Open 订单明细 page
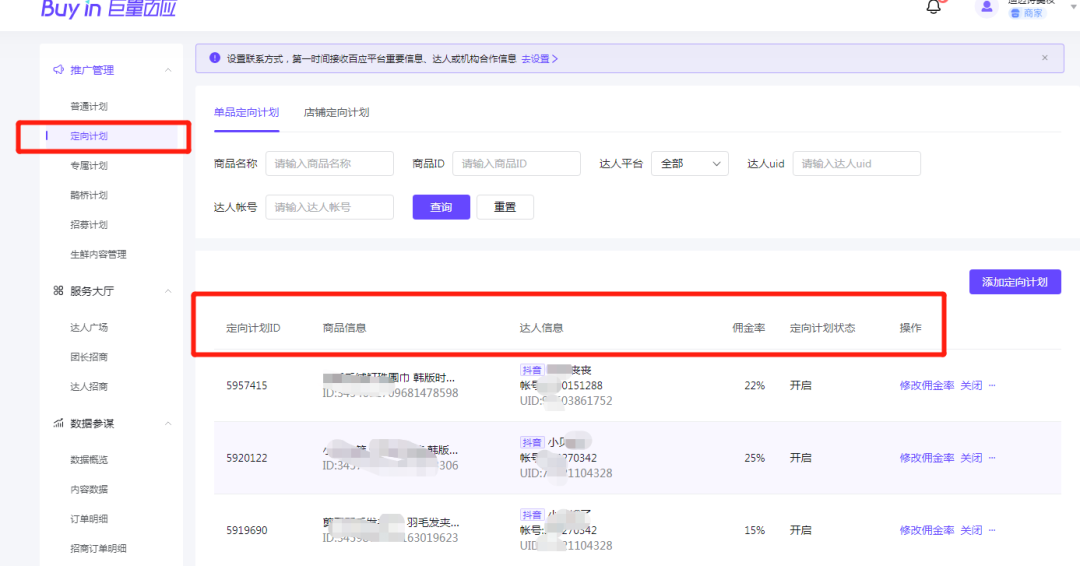This screenshot has width=1080, height=566. pyautogui.click(x=89, y=518)
